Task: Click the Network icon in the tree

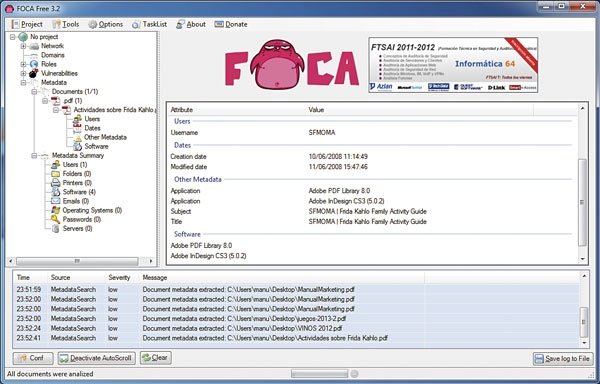Action: coord(34,46)
